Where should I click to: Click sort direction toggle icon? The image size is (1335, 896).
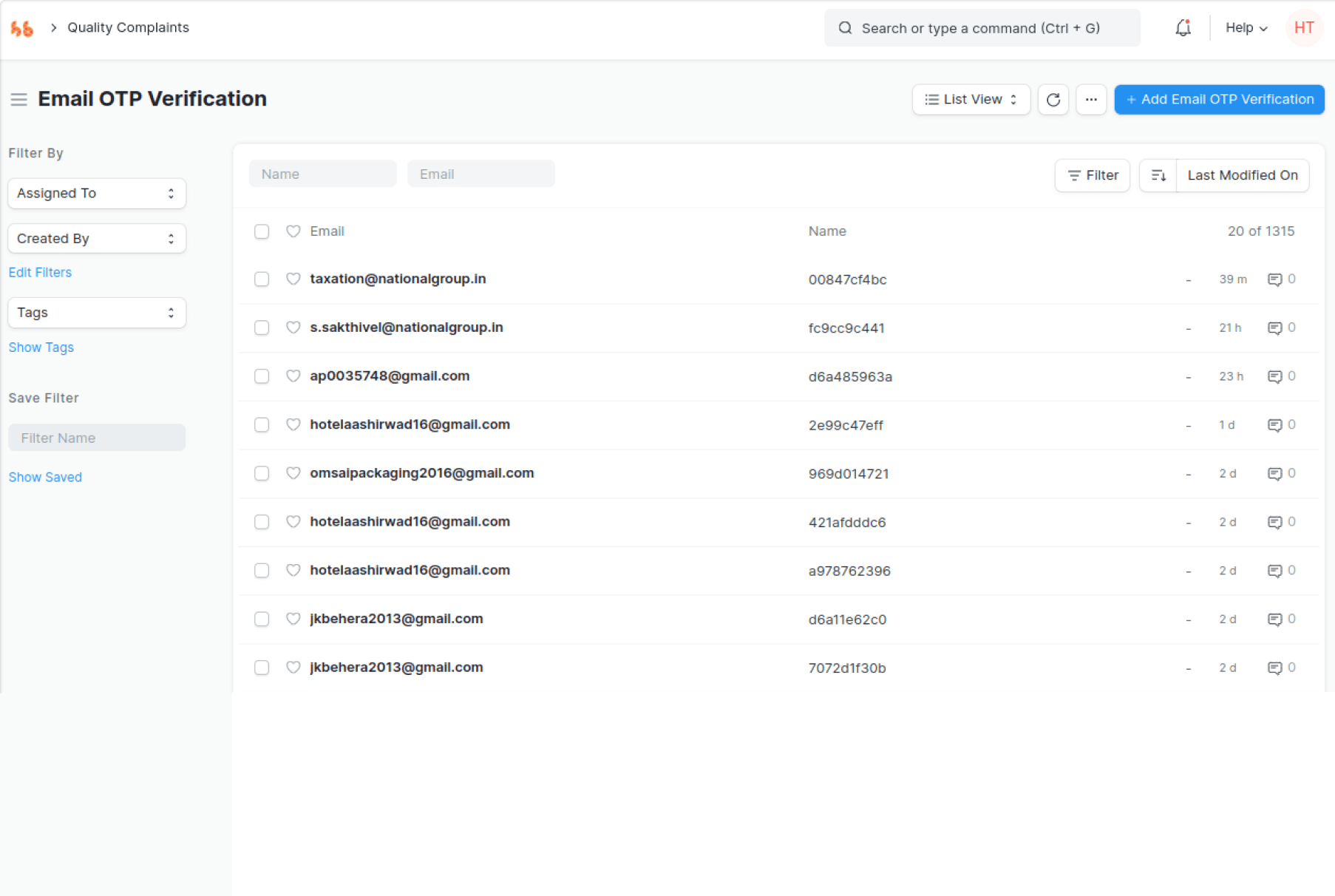point(1158,175)
